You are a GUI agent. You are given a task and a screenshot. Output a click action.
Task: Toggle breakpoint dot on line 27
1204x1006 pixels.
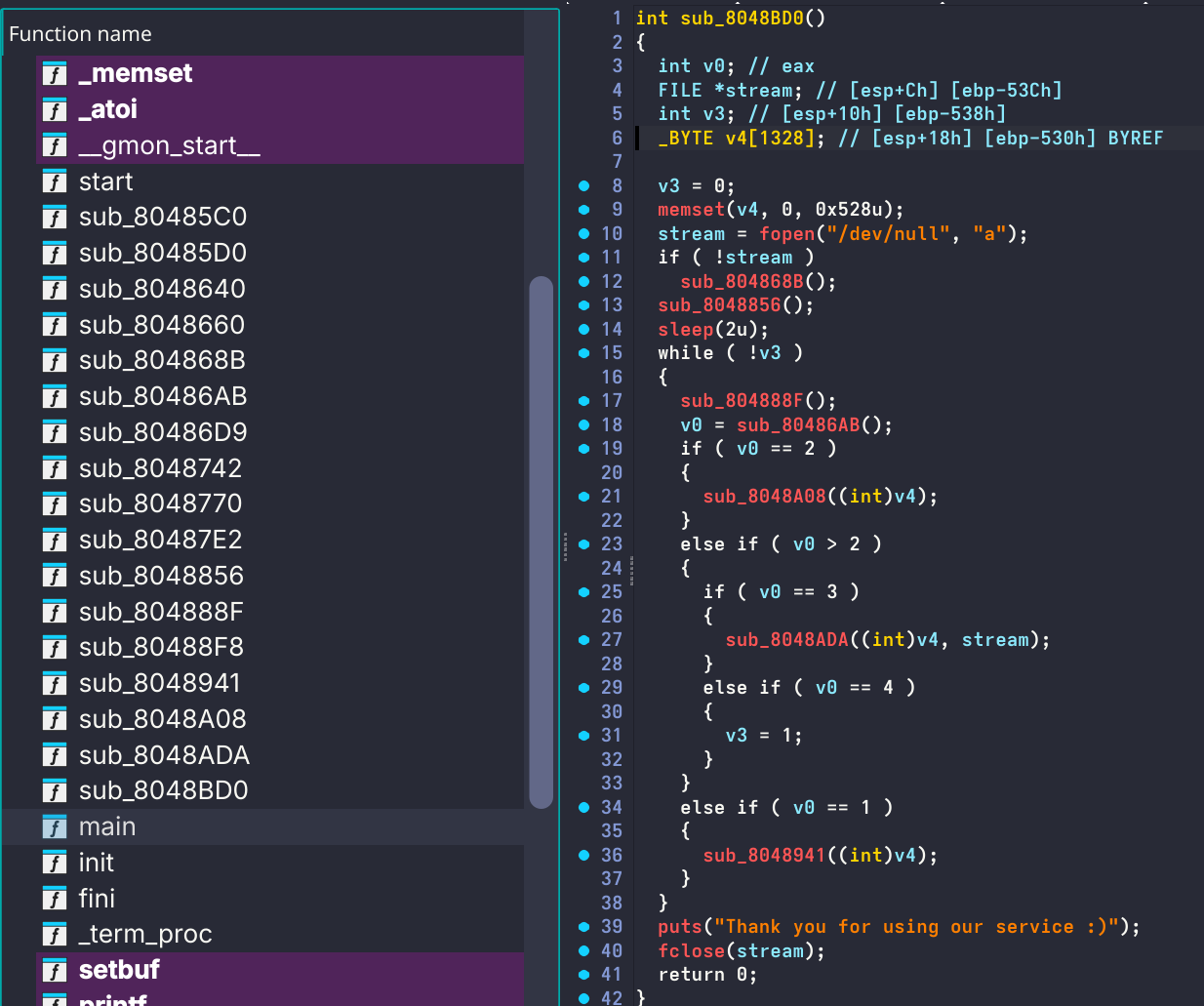pyautogui.click(x=583, y=640)
